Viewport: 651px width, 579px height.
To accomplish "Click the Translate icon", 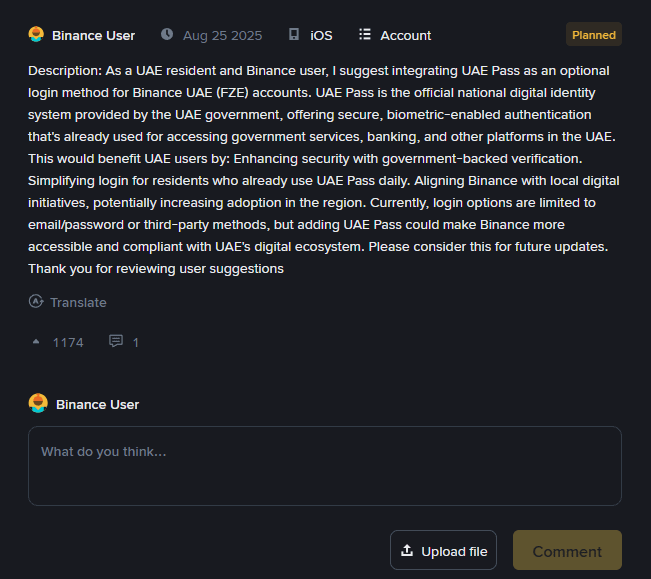I will (36, 302).
